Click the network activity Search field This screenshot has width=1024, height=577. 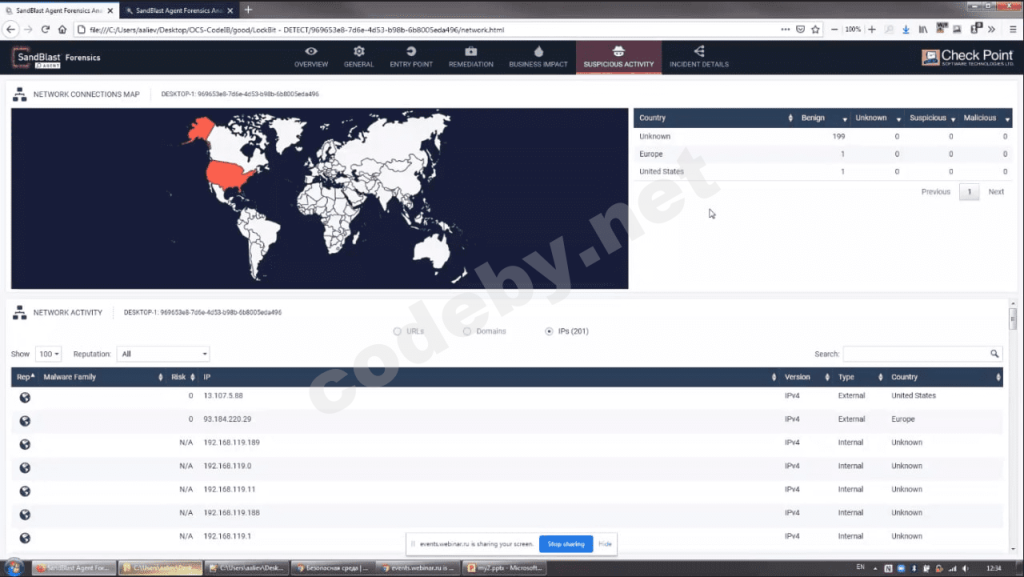coord(916,354)
